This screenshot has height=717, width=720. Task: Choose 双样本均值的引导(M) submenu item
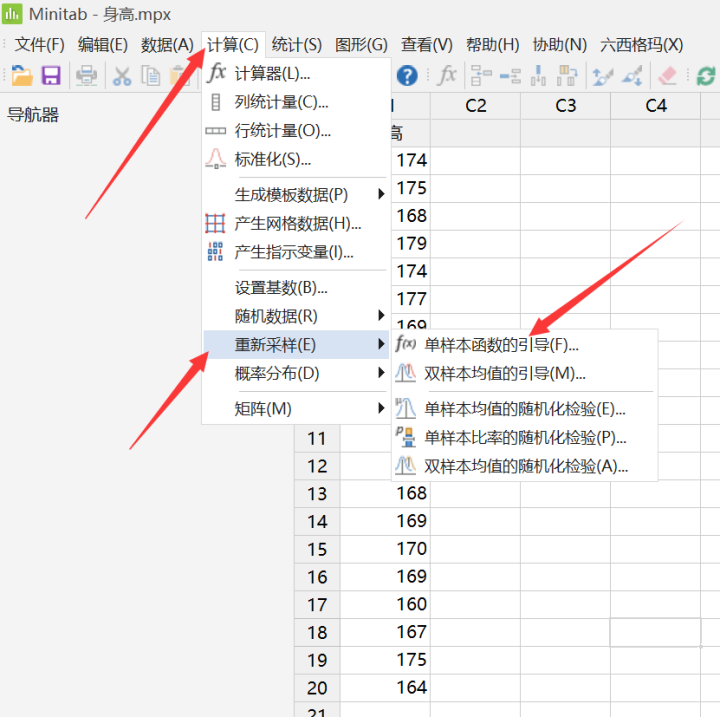pos(524,373)
